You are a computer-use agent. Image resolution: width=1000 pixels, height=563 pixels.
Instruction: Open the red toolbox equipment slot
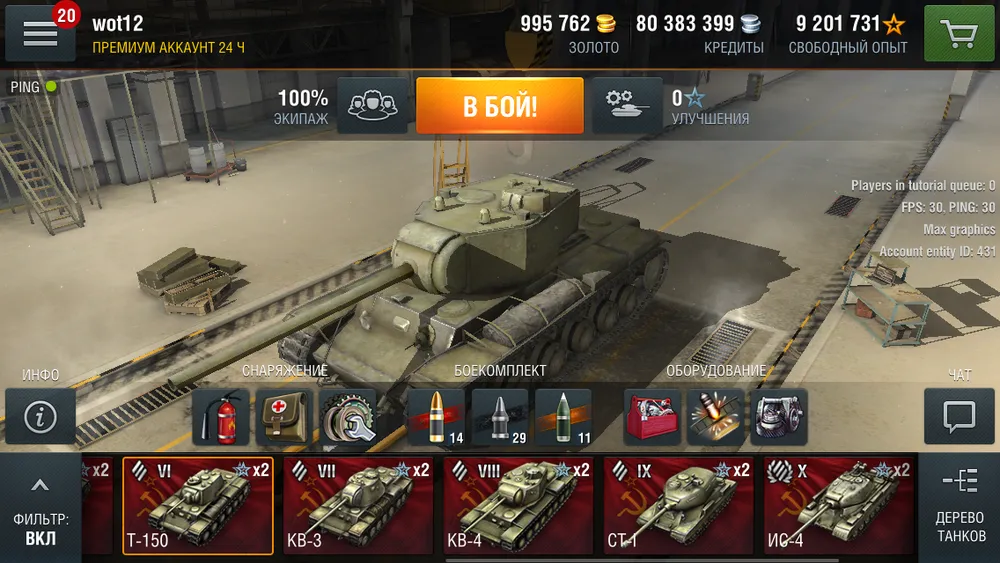point(652,417)
